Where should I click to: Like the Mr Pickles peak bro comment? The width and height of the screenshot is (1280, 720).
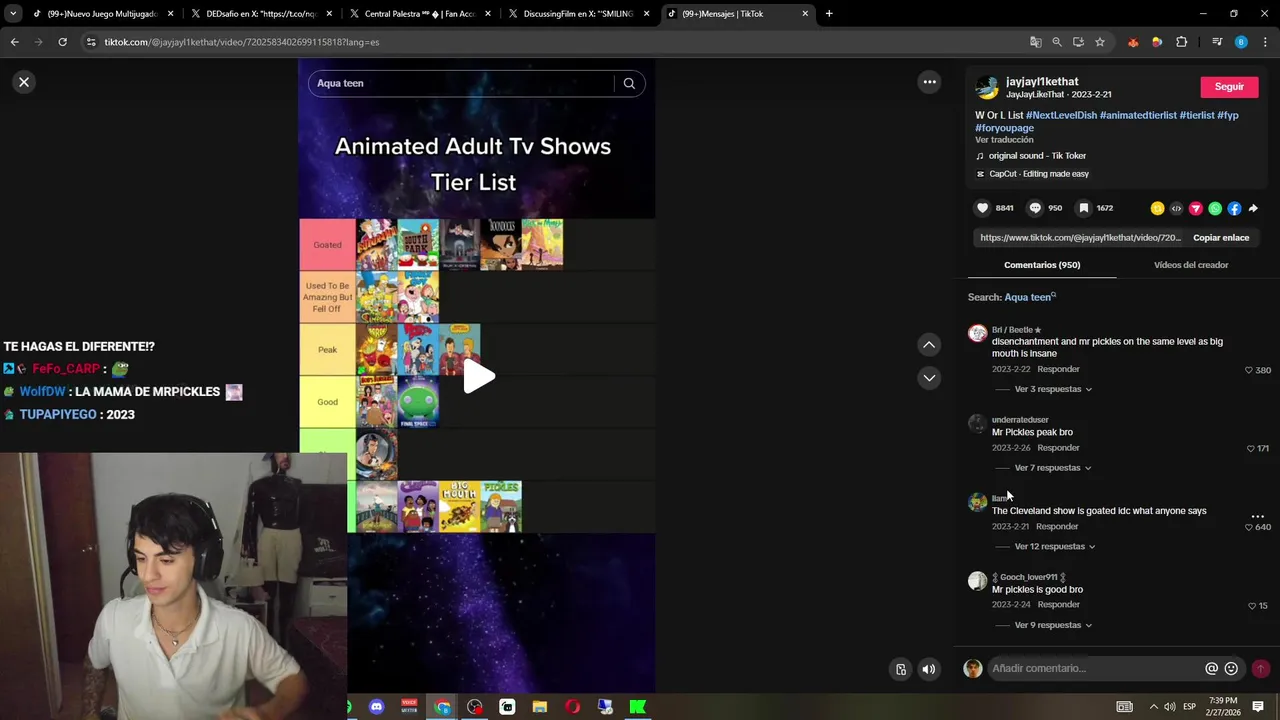click(1250, 449)
